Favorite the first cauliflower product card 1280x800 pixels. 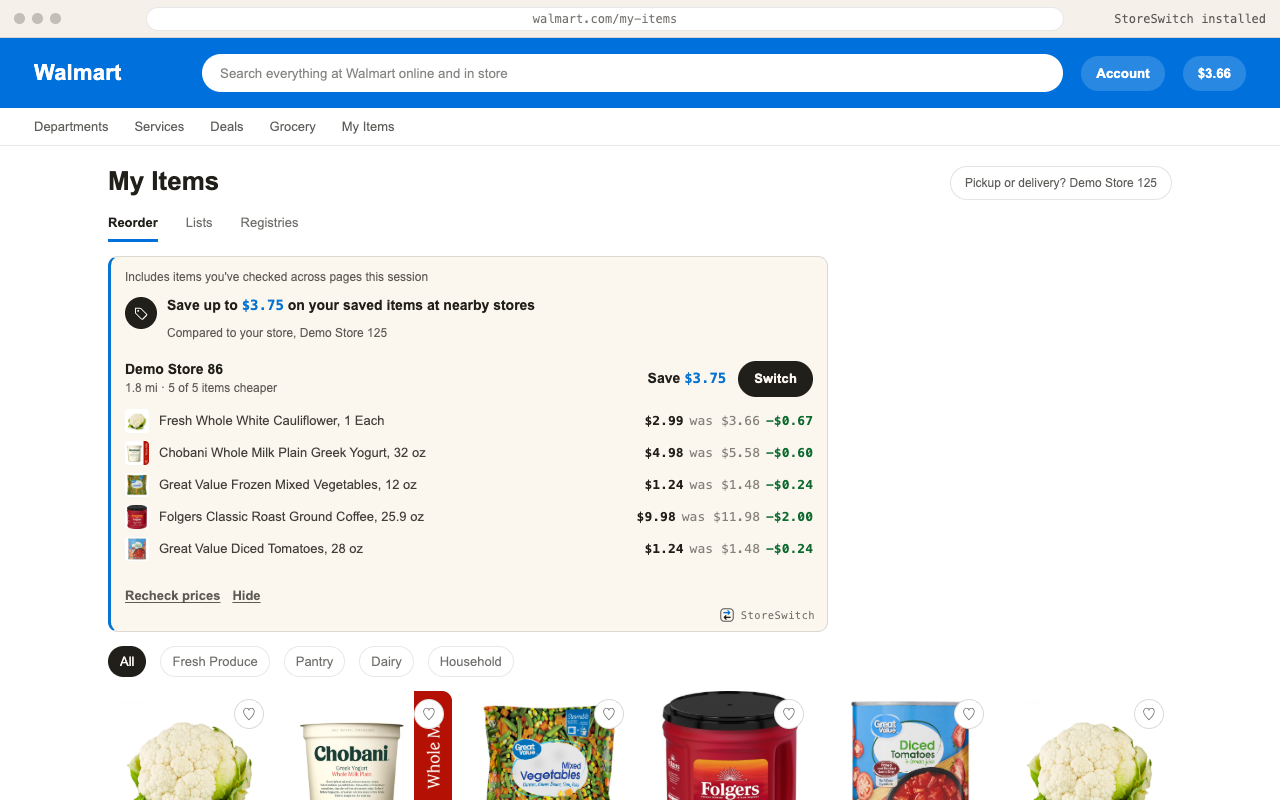pos(249,714)
